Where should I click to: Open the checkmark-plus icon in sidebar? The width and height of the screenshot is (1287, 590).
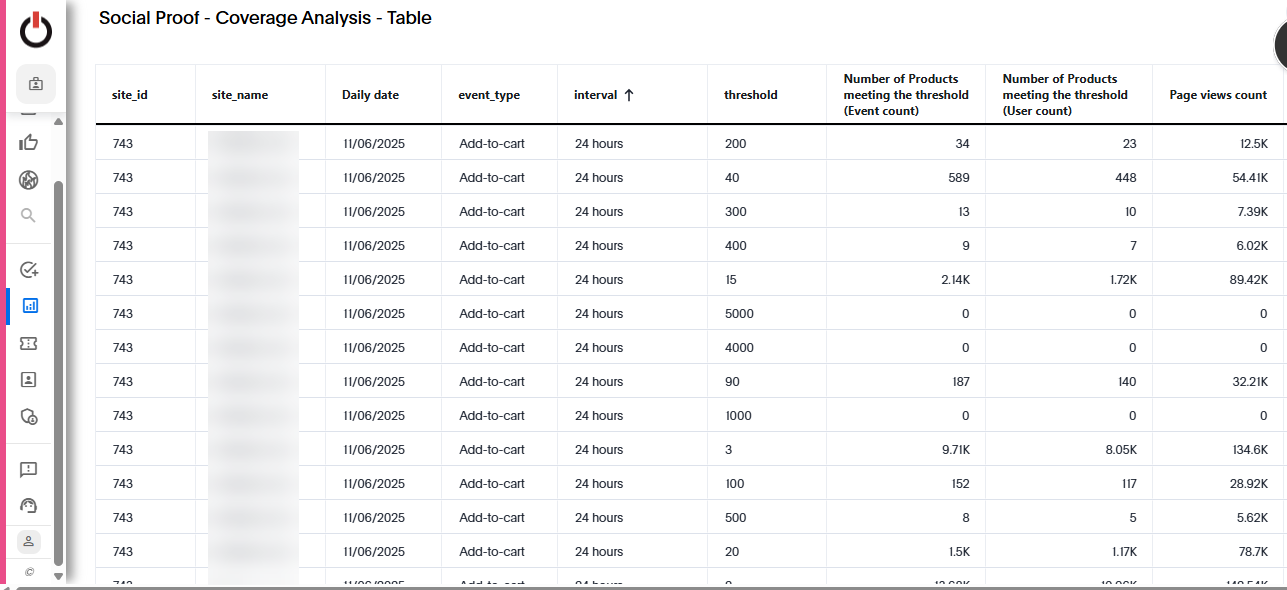point(29,269)
